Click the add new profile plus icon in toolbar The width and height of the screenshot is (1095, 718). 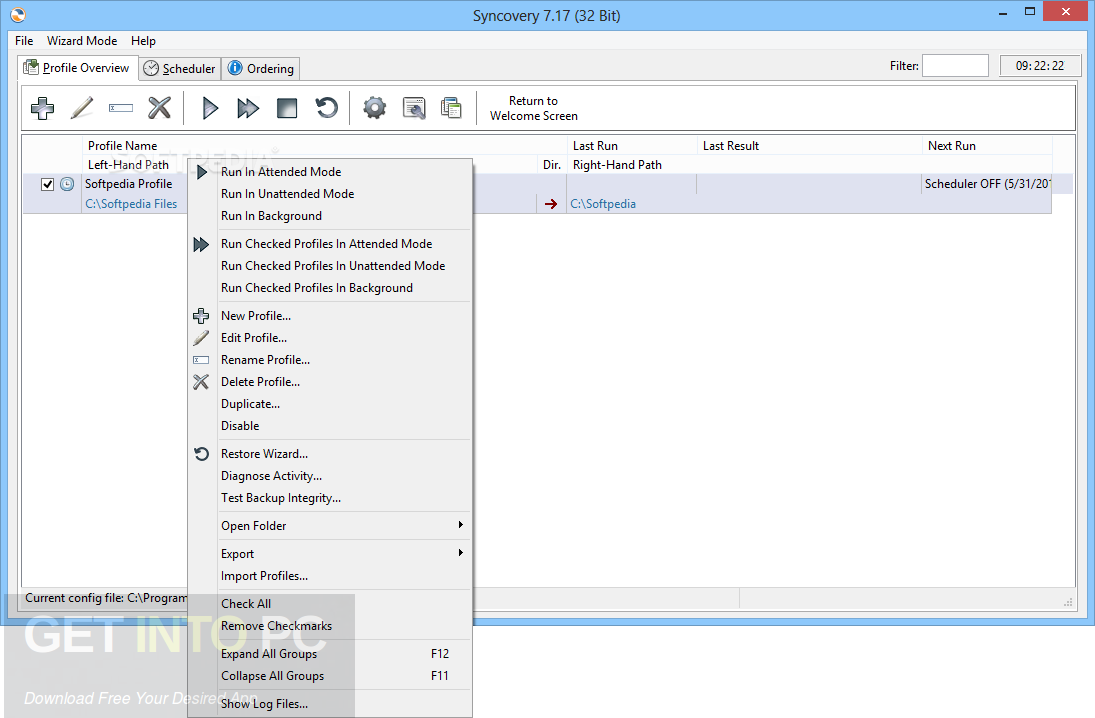tap(43, 108)
